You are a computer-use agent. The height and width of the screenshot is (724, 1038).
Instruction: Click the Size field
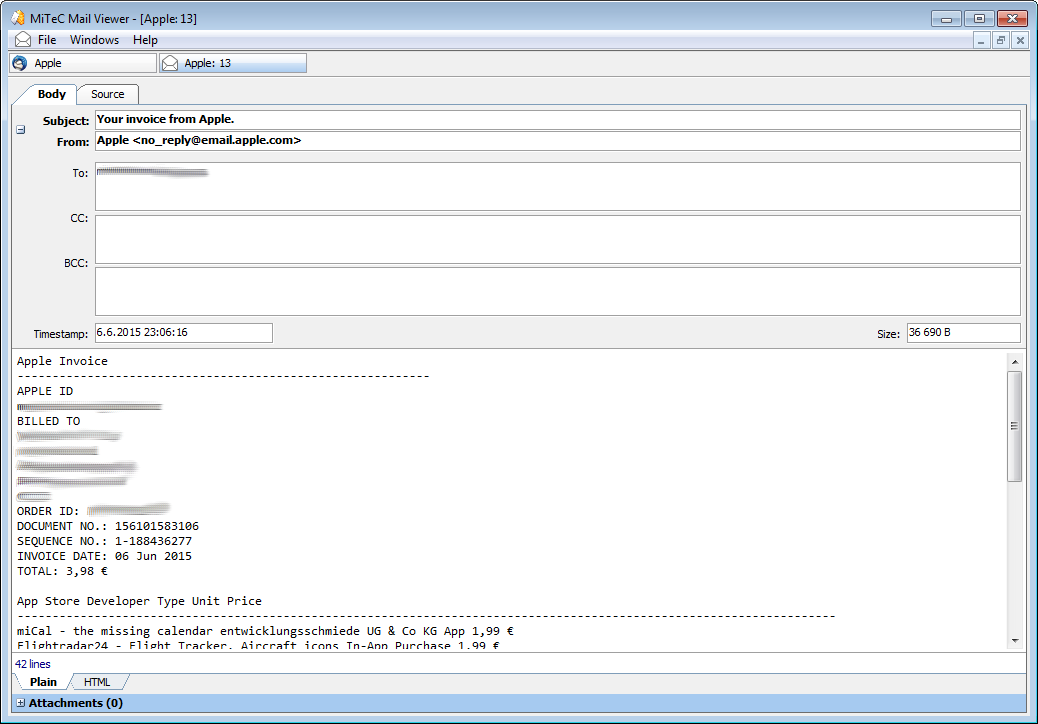point(963,333)
